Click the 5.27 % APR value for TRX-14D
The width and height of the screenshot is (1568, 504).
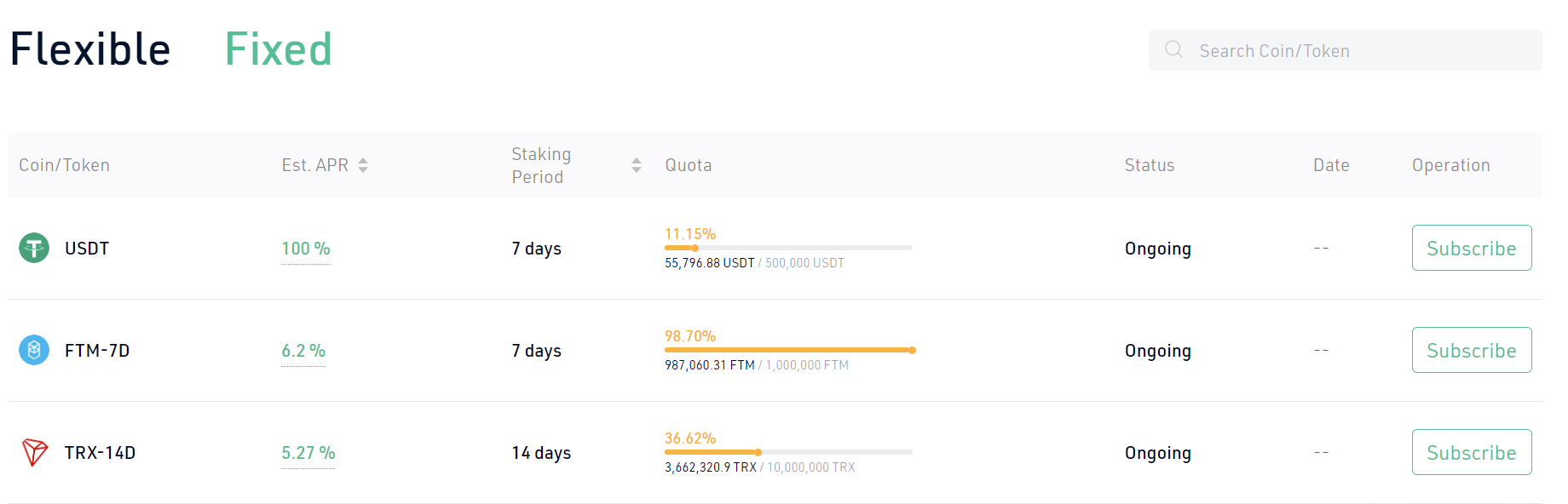pyautogui.click(x=308, y=453)
